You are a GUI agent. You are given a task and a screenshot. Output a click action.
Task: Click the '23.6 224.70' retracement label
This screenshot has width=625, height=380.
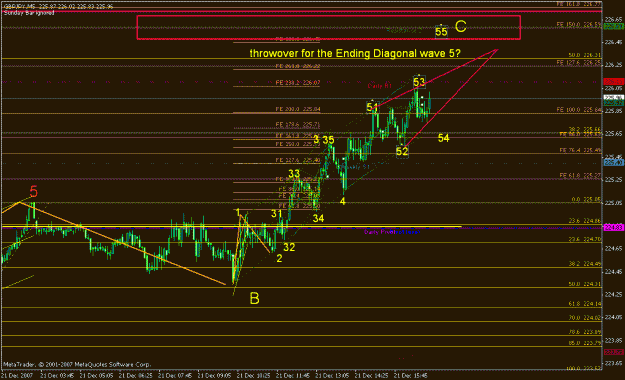(x=585, y=239)
